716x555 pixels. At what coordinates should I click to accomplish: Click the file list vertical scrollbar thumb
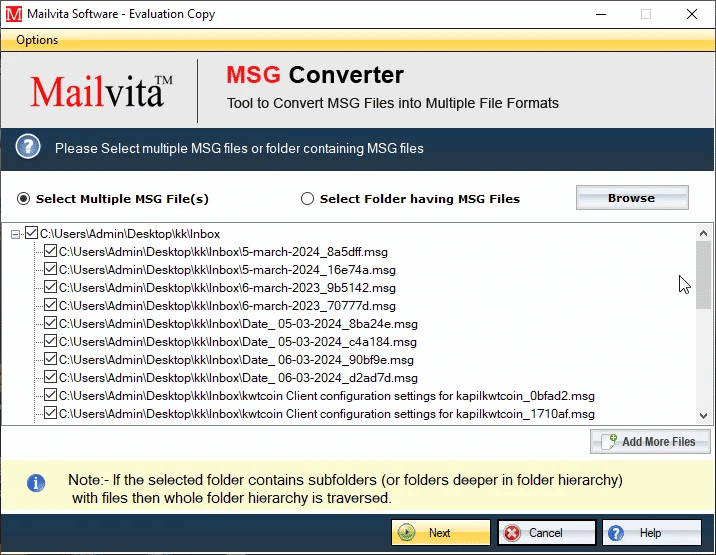(x=703, y=275)
